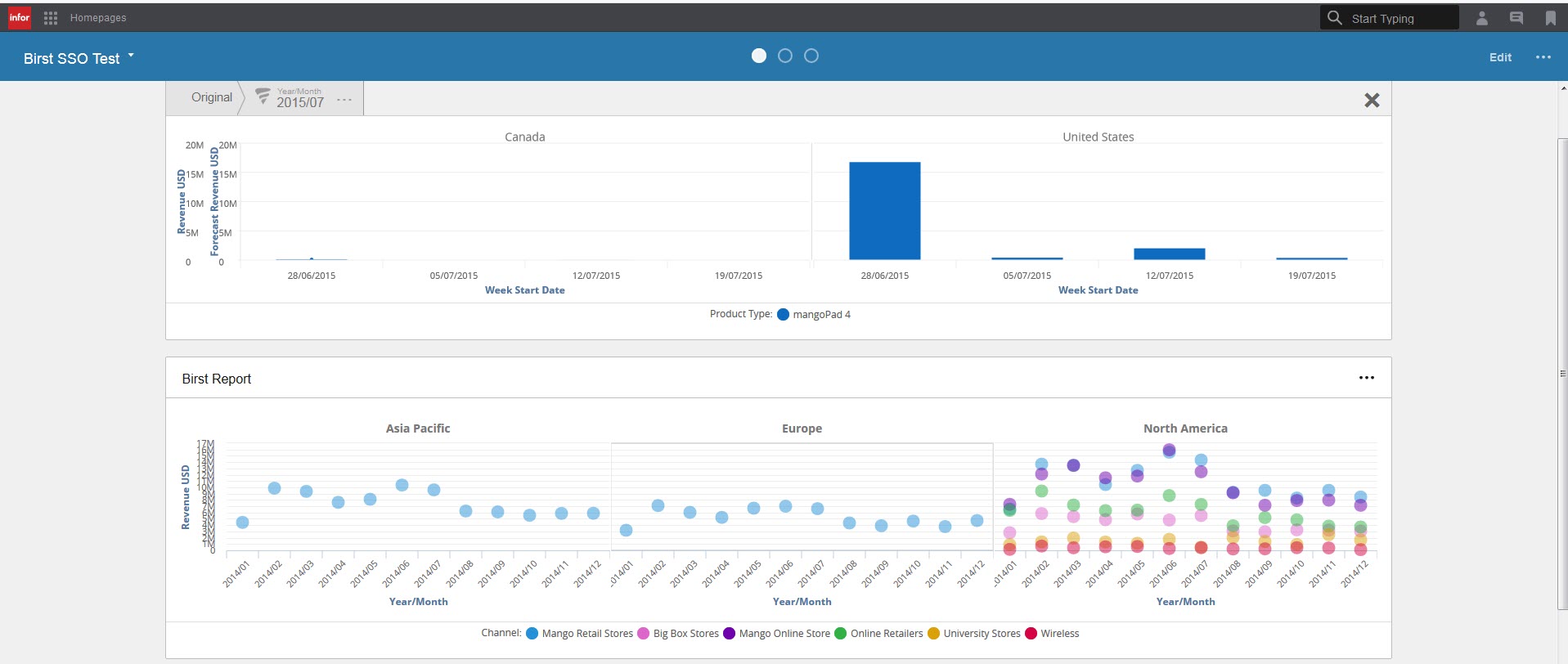Image resolution: width=1568 pixels, height=664 pixels.
Task: Toggle Mango Retail Stores legend swatch
Action: pos(532,633)
